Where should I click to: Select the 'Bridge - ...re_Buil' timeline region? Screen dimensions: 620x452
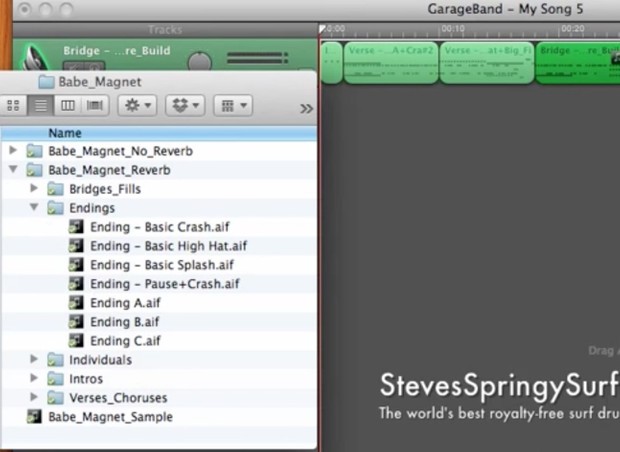[578, 62]
